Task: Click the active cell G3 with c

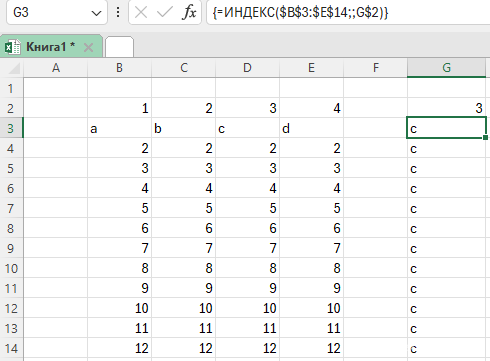Action: 446,128
